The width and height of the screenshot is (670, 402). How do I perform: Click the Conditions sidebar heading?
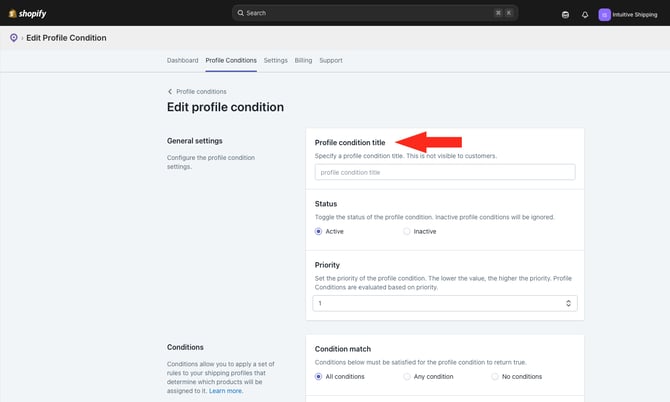(185, 347)
